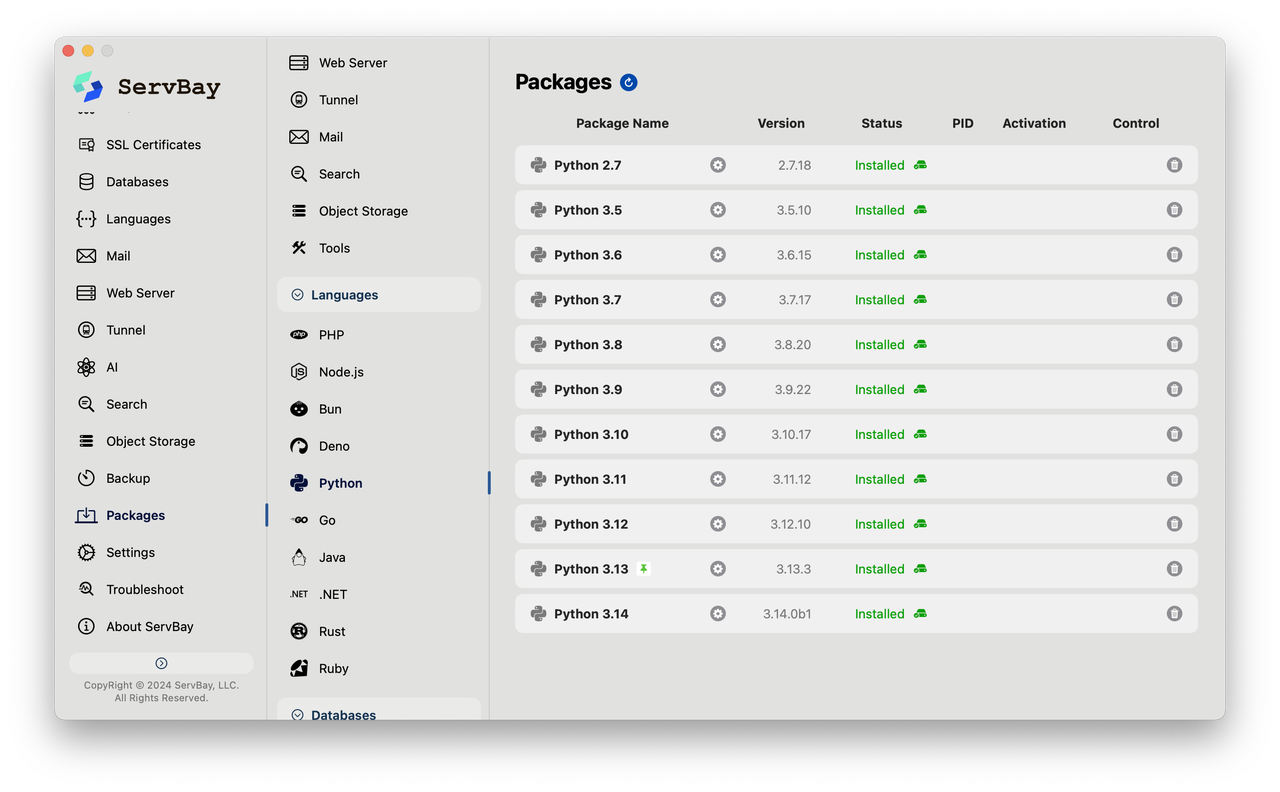Click the ServBay logo icon
This screenshot has height=792, width=1280.
coord(88,87)
